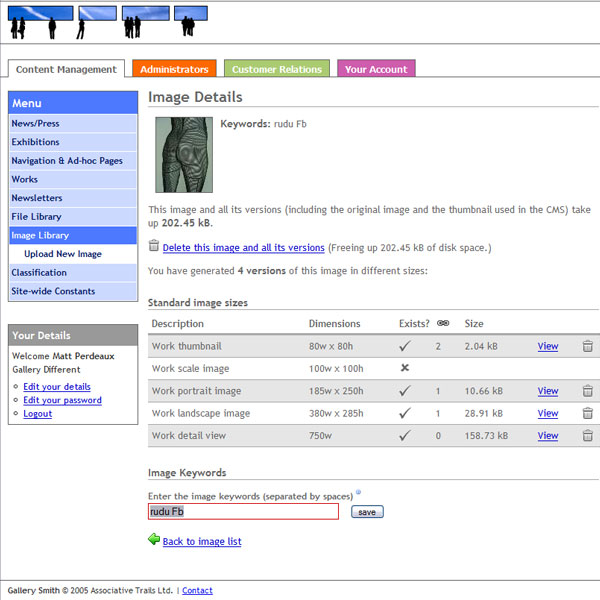Screen dimensions: 600x600
Task: Click the Dimensions column header
Action: click(x=334, y=324)
